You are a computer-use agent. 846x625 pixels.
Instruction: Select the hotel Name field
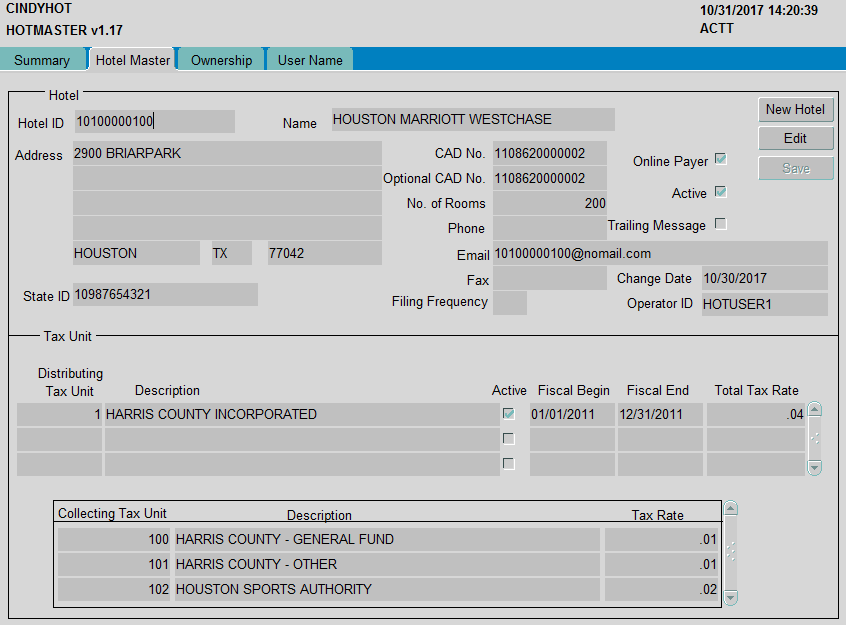coord(472,120)
